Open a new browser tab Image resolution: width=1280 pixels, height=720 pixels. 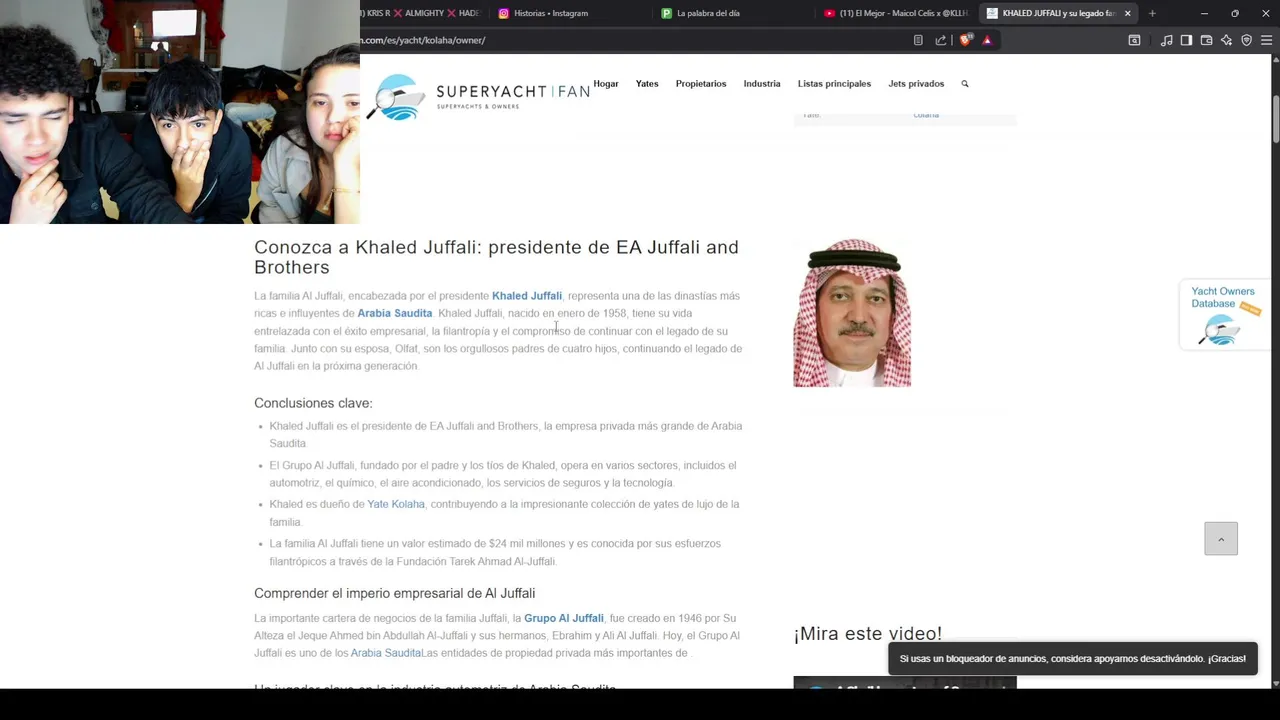(1152, 13)
